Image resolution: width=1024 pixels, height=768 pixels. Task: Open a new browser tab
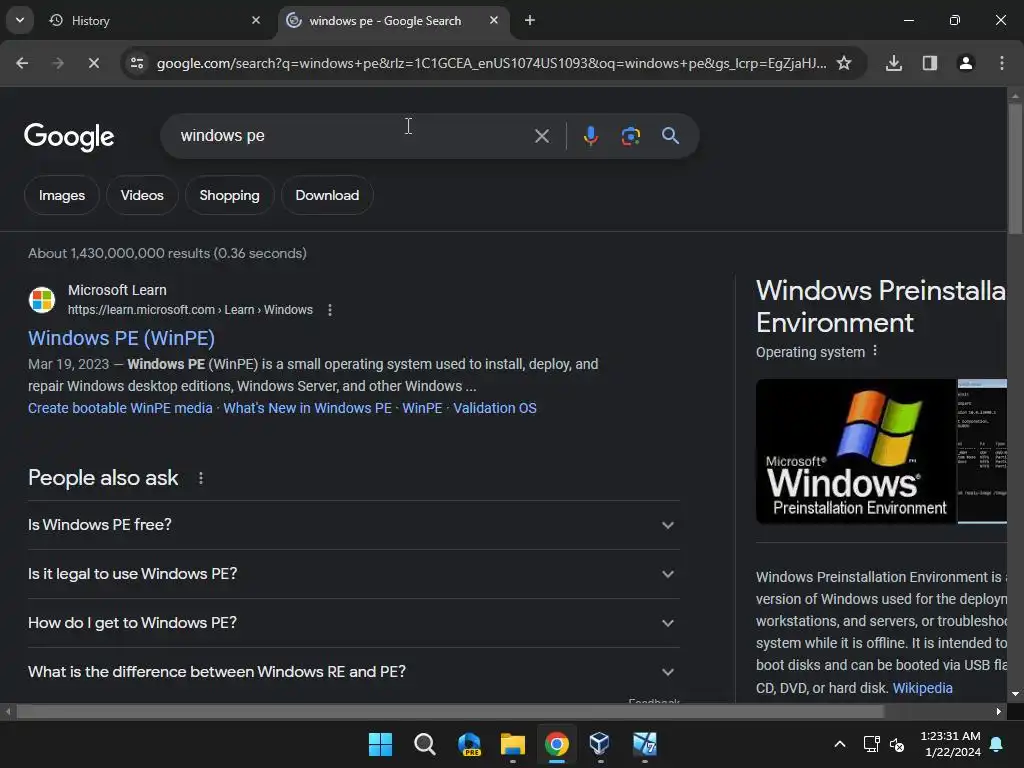coord(530,20)
